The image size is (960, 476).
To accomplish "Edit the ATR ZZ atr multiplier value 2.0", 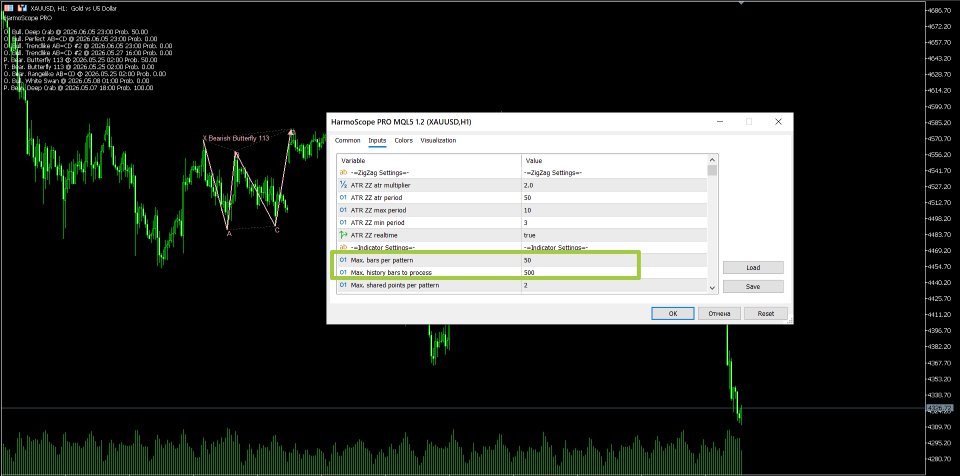I will [x=614, y=185].
